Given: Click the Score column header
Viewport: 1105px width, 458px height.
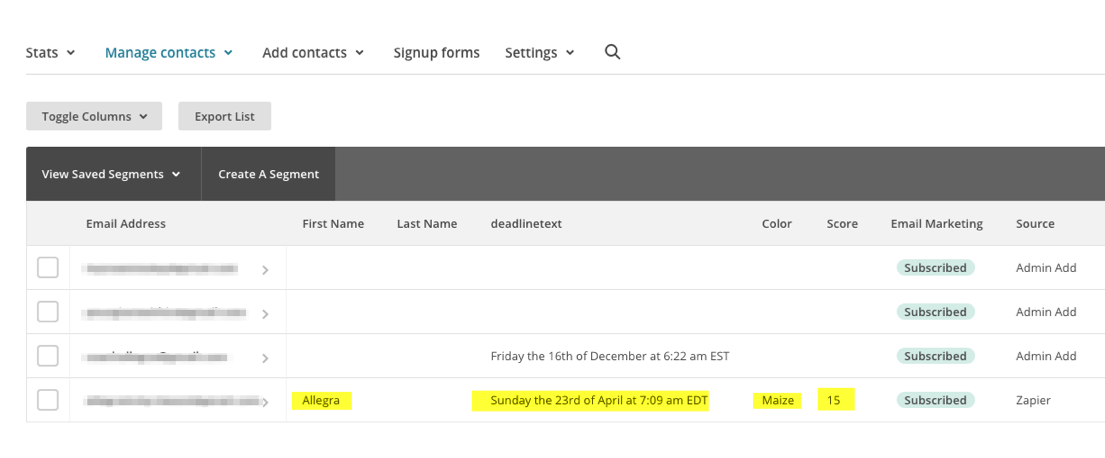Looking at the screenshot, I should 842,224.
